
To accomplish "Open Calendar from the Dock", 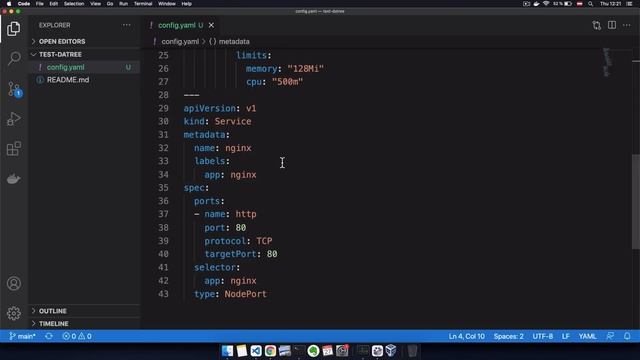I will [x=327, y=351].
